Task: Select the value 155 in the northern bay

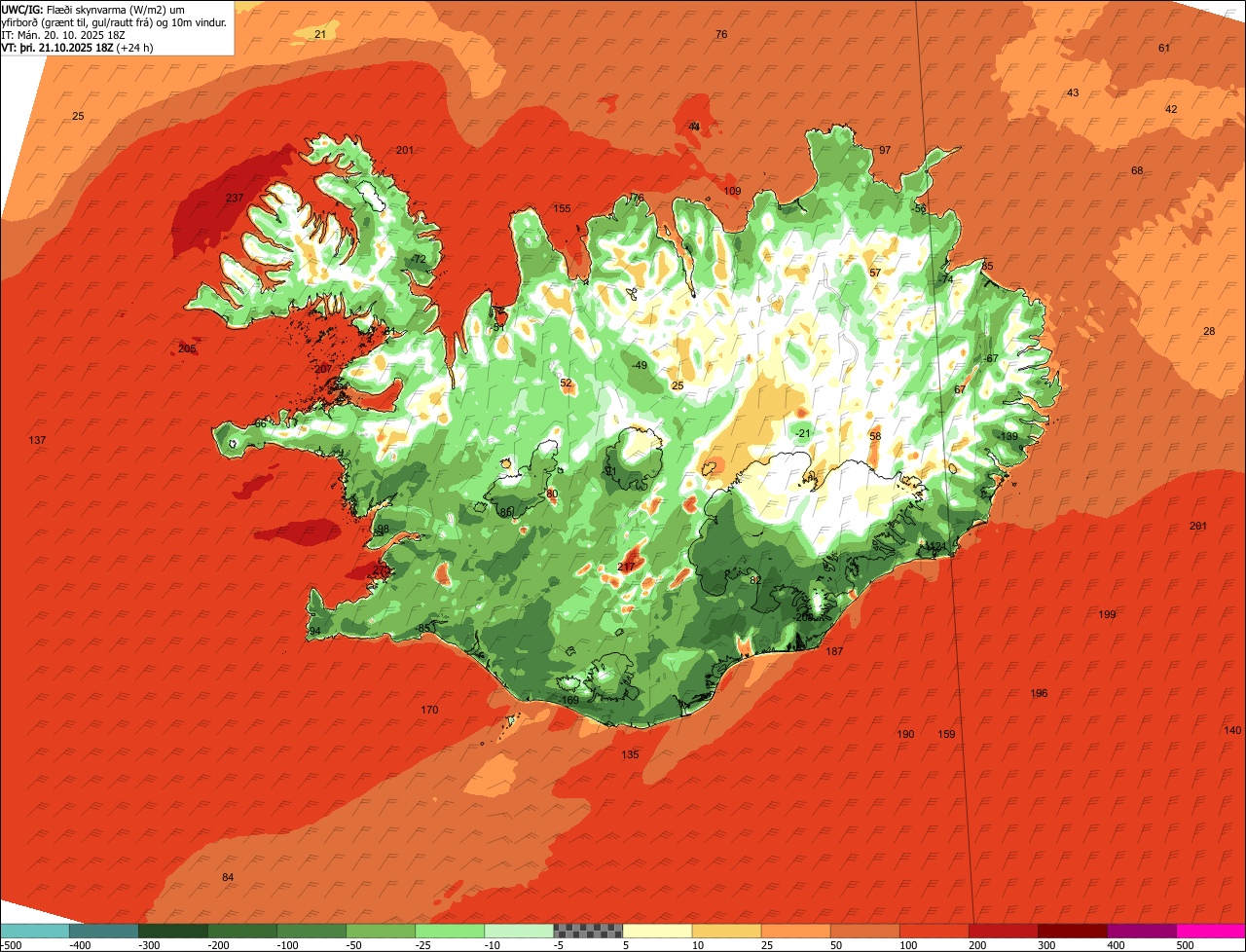Action: (562, 208)
